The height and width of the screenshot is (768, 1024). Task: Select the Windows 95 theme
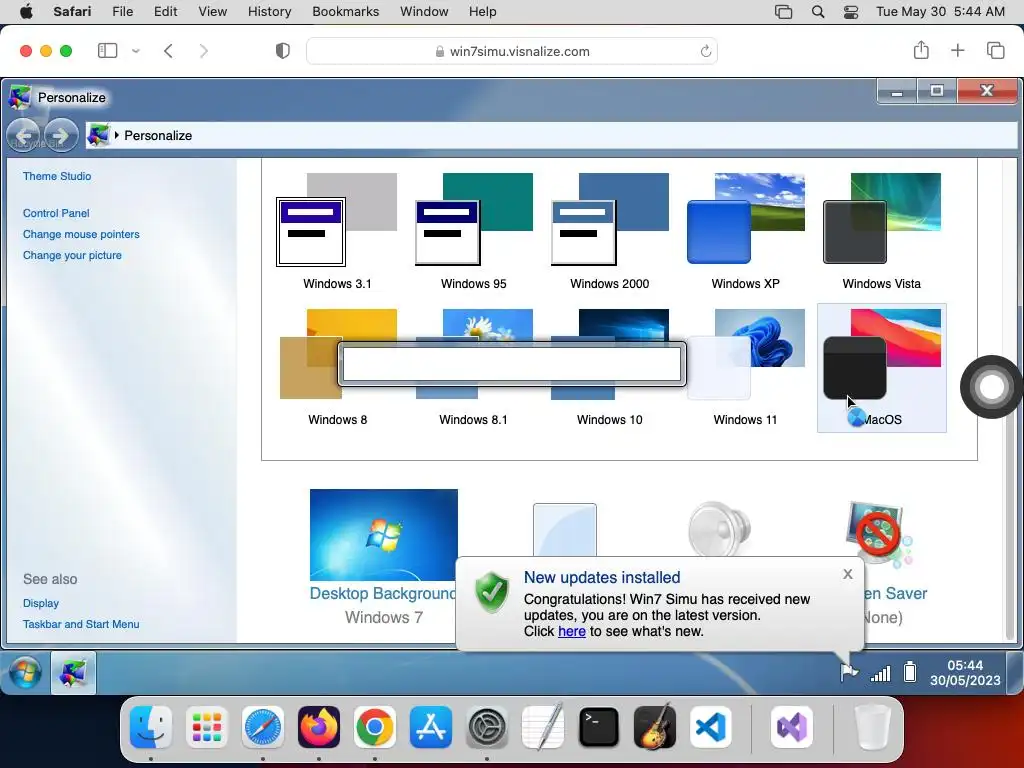(x=473, y=231)
